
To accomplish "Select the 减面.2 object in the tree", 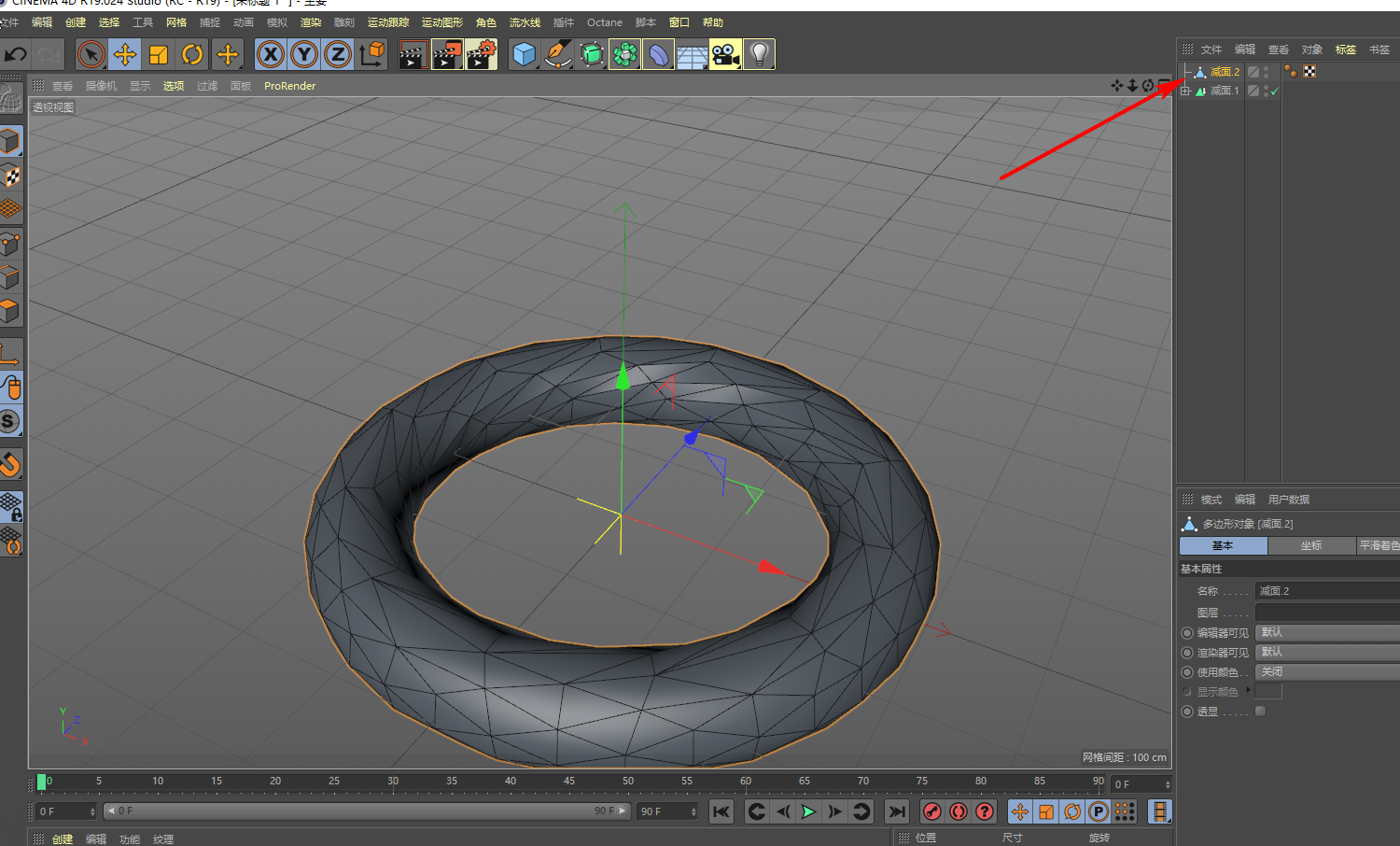I will tap(1225, 72).
